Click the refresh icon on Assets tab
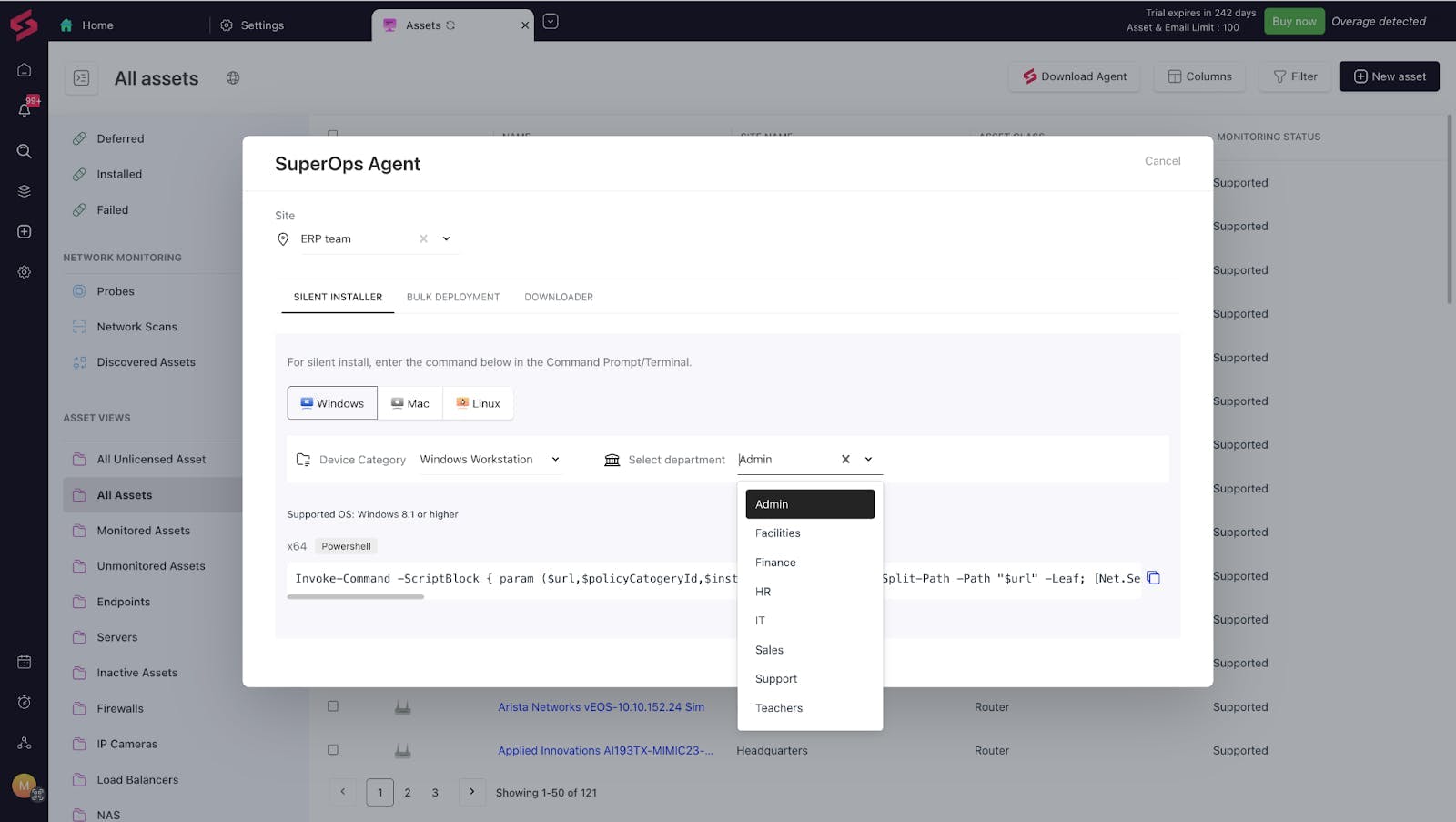The width and height of the screenshot is (1456, 822). point(450,25)
